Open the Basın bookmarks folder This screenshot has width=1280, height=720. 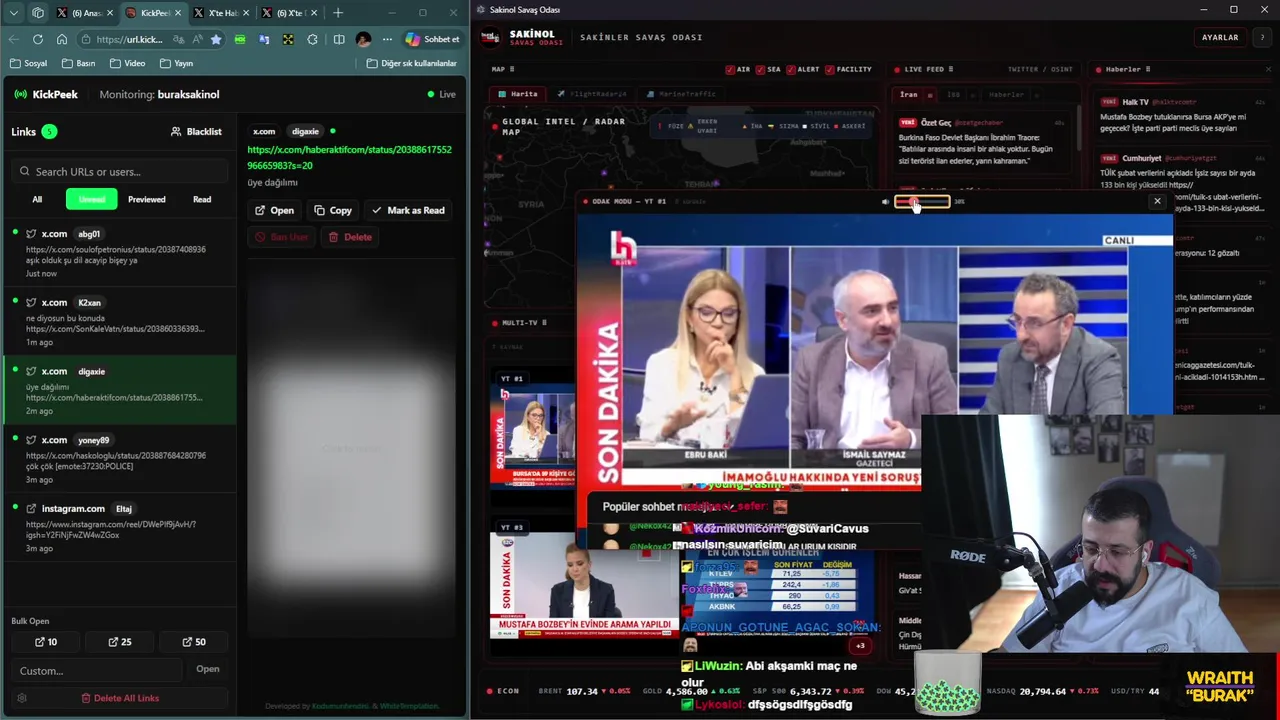pyautogui.click(x=78, y=63)
